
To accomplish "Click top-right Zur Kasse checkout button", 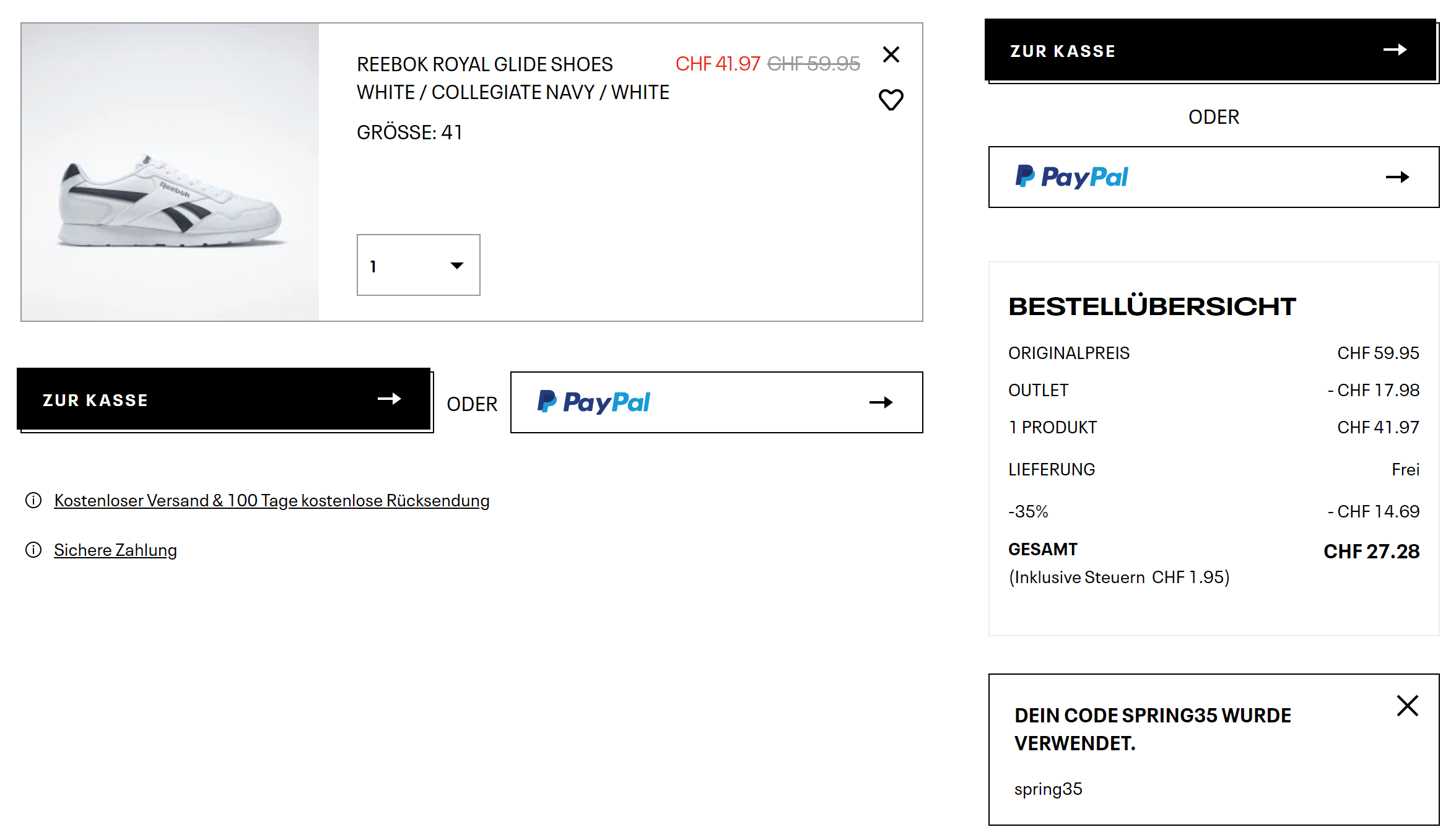I will point(1210,50).
